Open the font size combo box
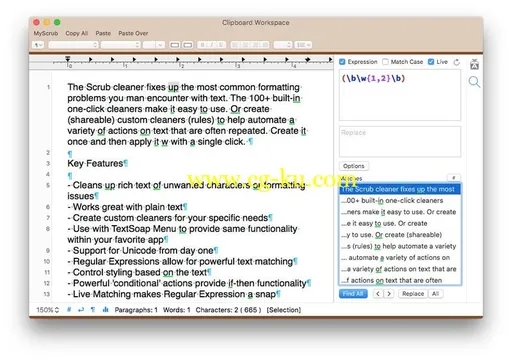Image resolution: width=512 pixels, height=360 pixels. pyautogui.click(x=154, y=45)
